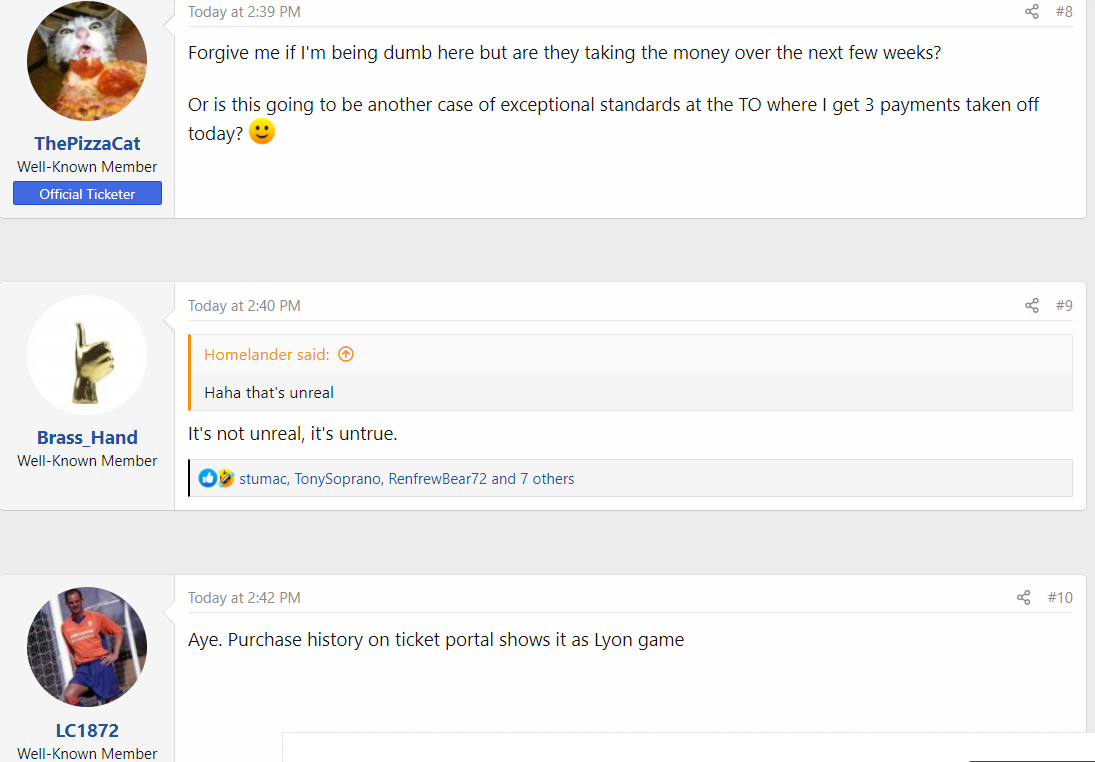Open permalink #9
This screenshot has height=762, width=1095.
(x=1064, y=305)
